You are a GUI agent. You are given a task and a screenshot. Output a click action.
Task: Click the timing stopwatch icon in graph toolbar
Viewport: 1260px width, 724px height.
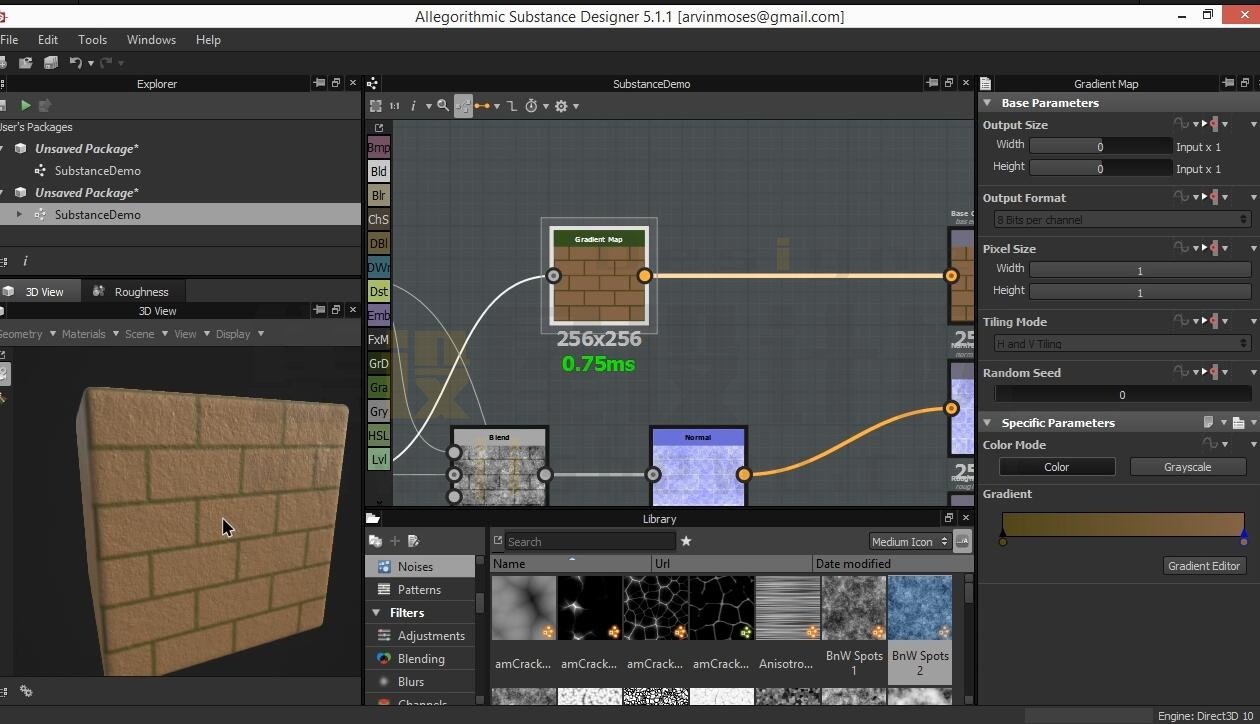[531, 105]
